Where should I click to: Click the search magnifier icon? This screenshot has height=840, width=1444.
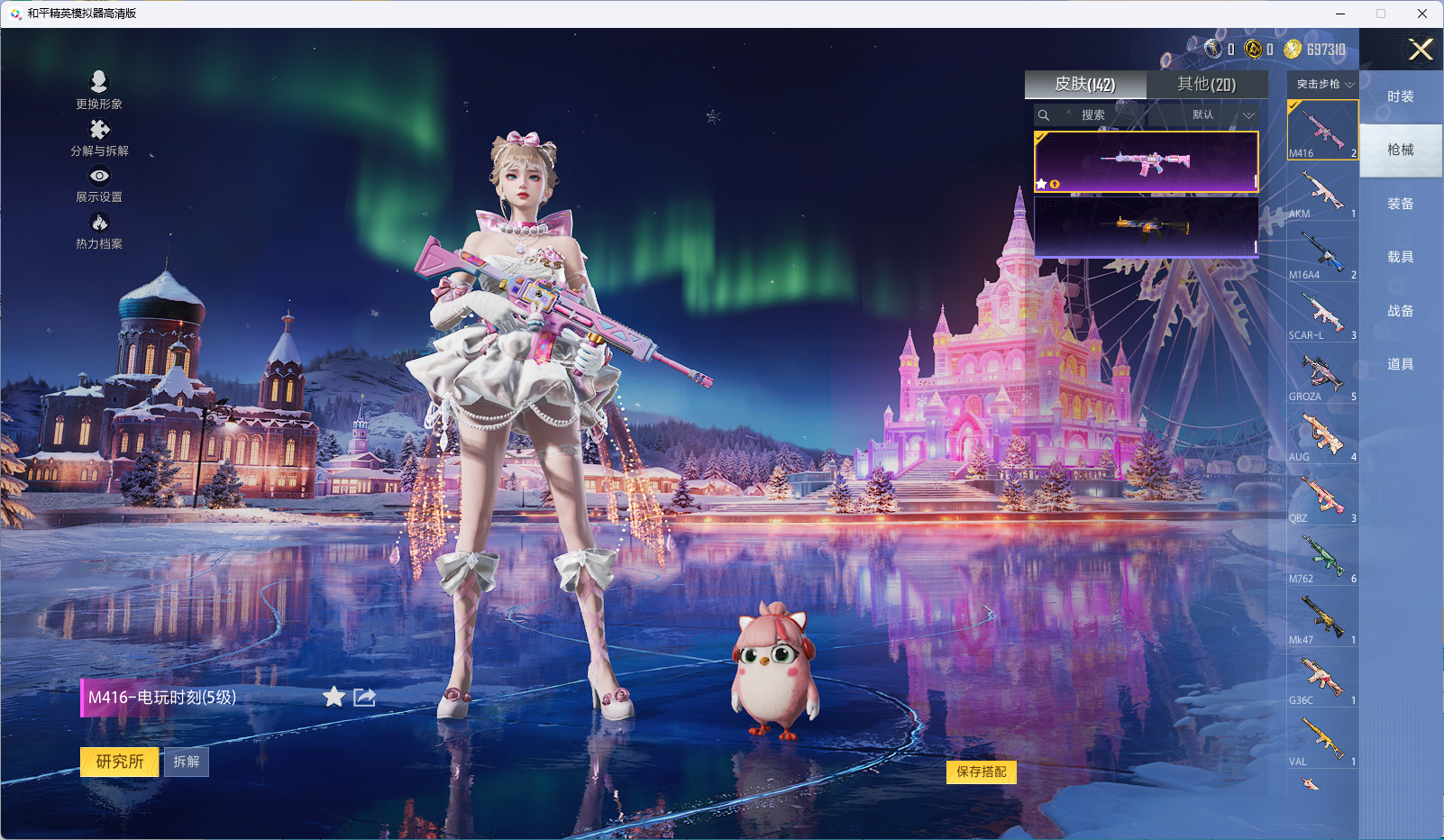[1044, 115]
